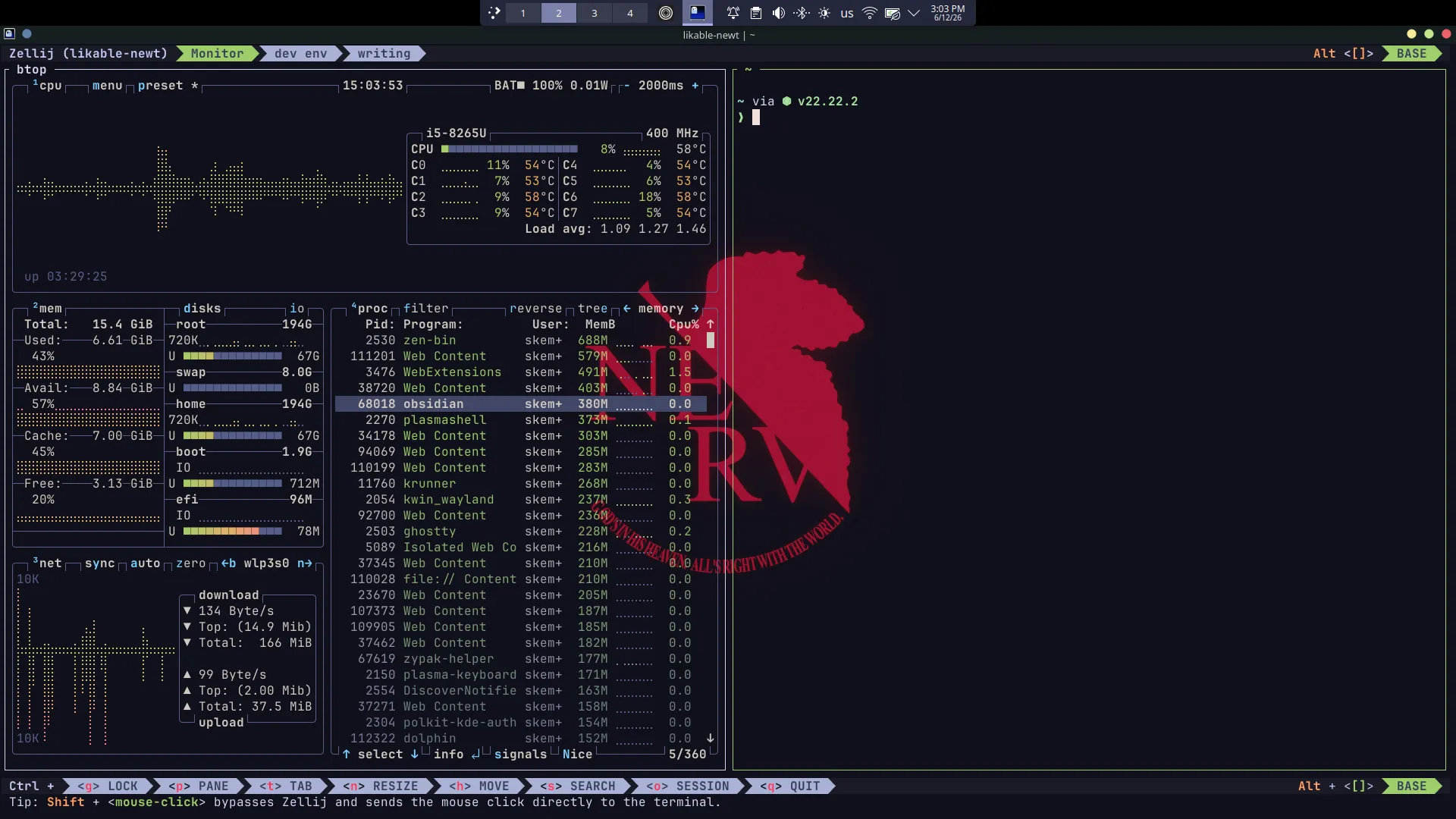Toggle reverse process sorting

click(535, 309)
